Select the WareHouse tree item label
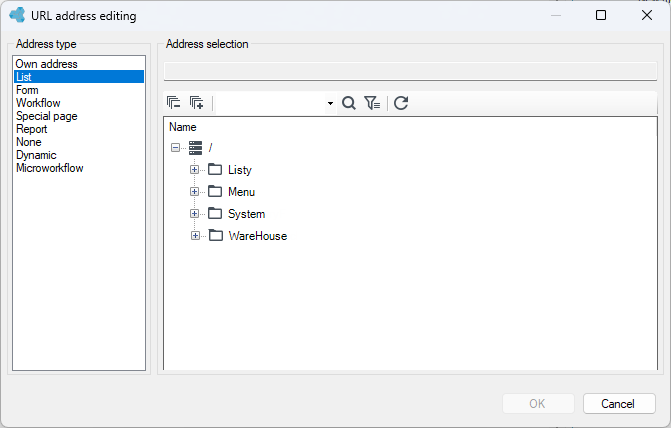Screen dimensions: 671x428 (x=258, y=236)
